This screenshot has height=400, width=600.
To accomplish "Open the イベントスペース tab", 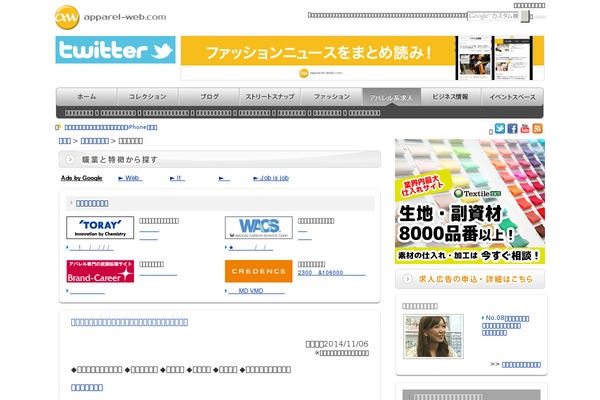I will (512, 97).
